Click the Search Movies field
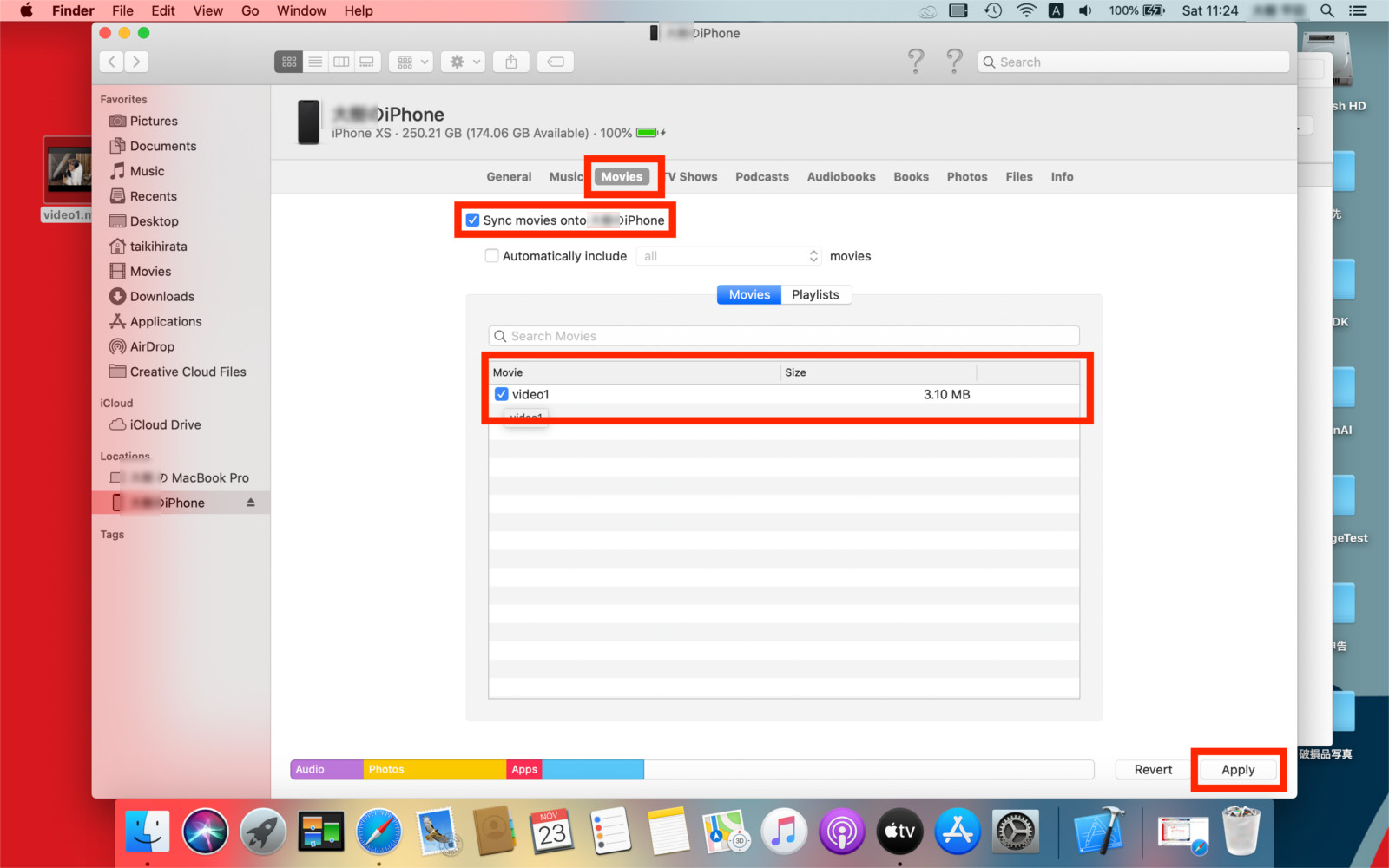This screenshot has height=868, width=1389. 784,336
